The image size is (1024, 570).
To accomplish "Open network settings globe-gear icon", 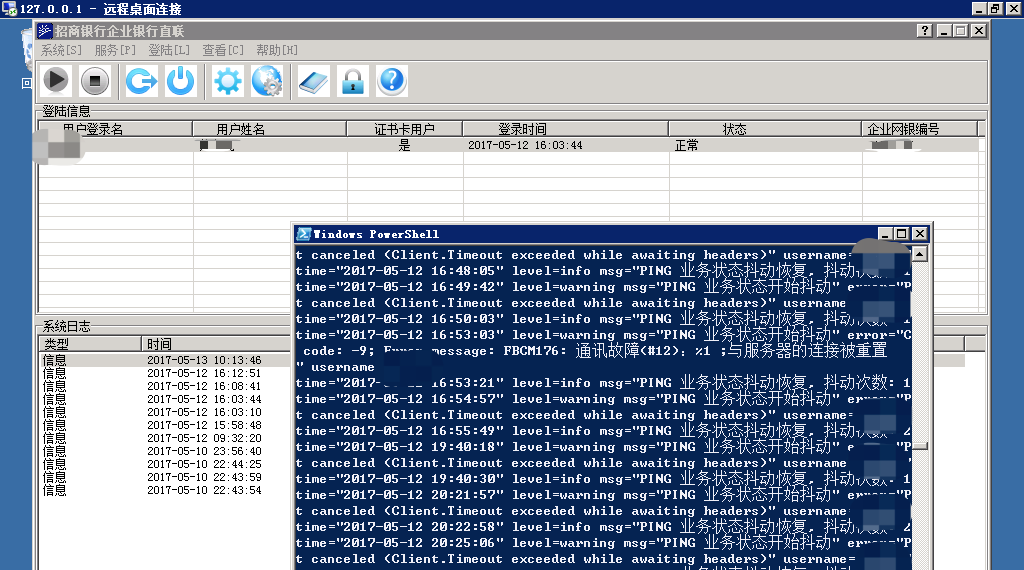I will click(x=267, y=80).
